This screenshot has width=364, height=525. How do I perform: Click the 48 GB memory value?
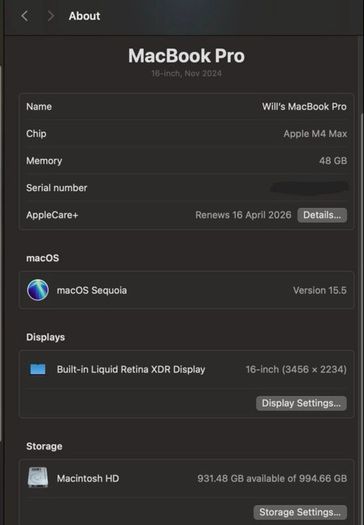click(333, 161)
